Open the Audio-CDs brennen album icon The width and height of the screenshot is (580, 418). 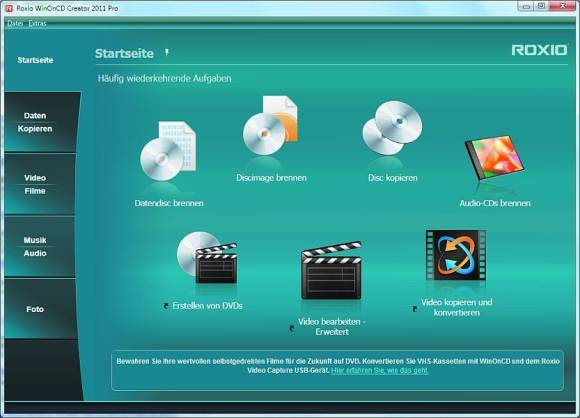[x=495, y=157]
